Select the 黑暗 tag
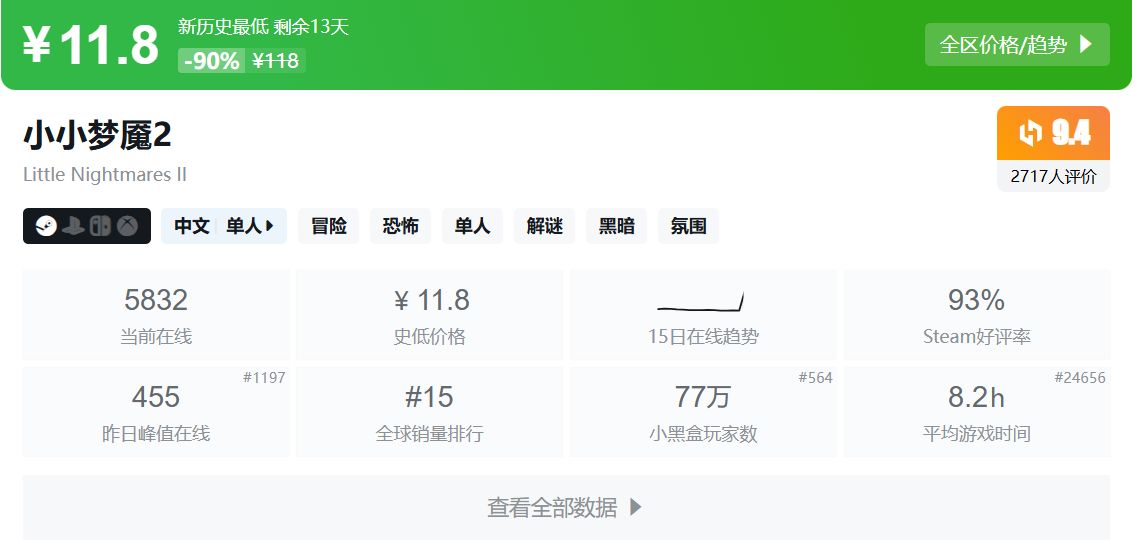The image size is (1135, 556). (617, 226)
